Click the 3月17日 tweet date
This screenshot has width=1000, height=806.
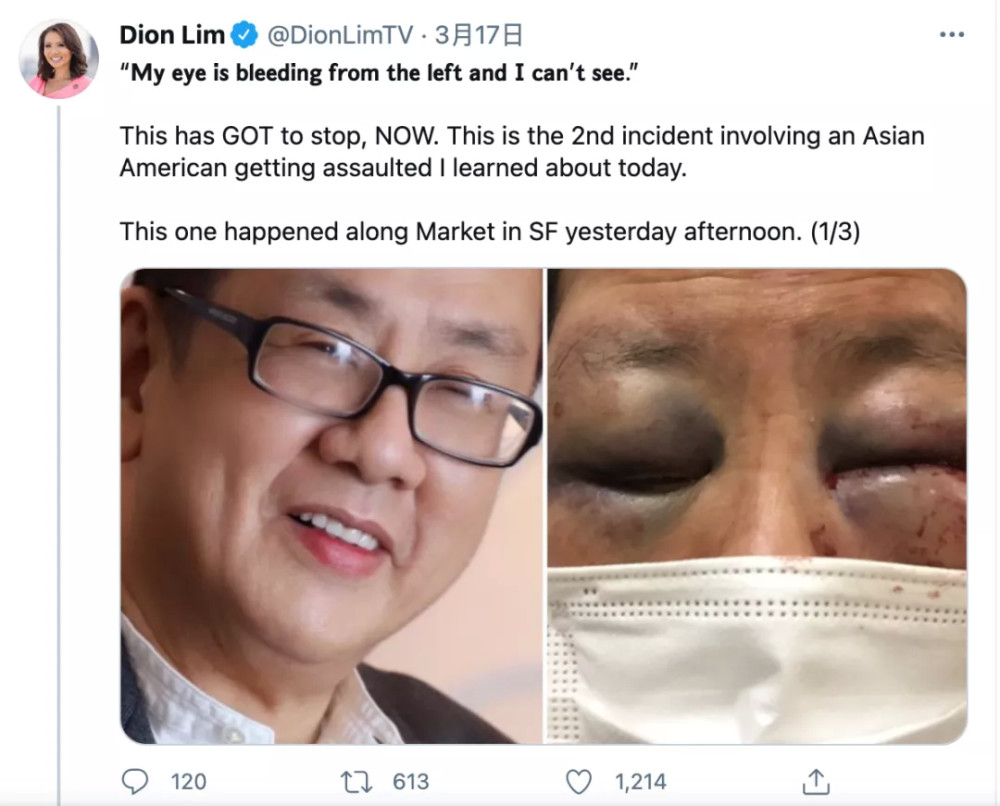[478, 35]
